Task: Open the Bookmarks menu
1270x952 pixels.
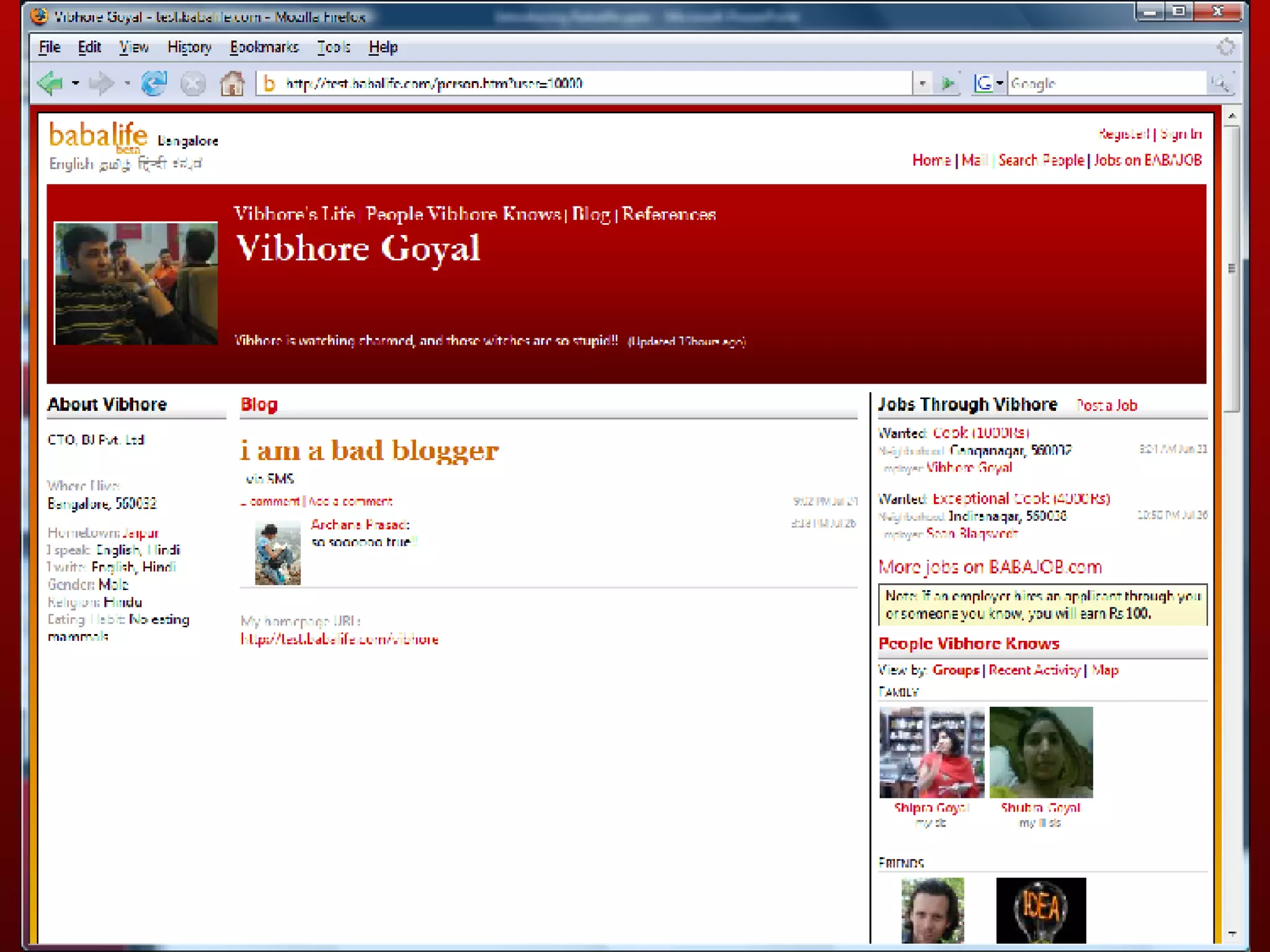Action: click(x=264, y=47)
